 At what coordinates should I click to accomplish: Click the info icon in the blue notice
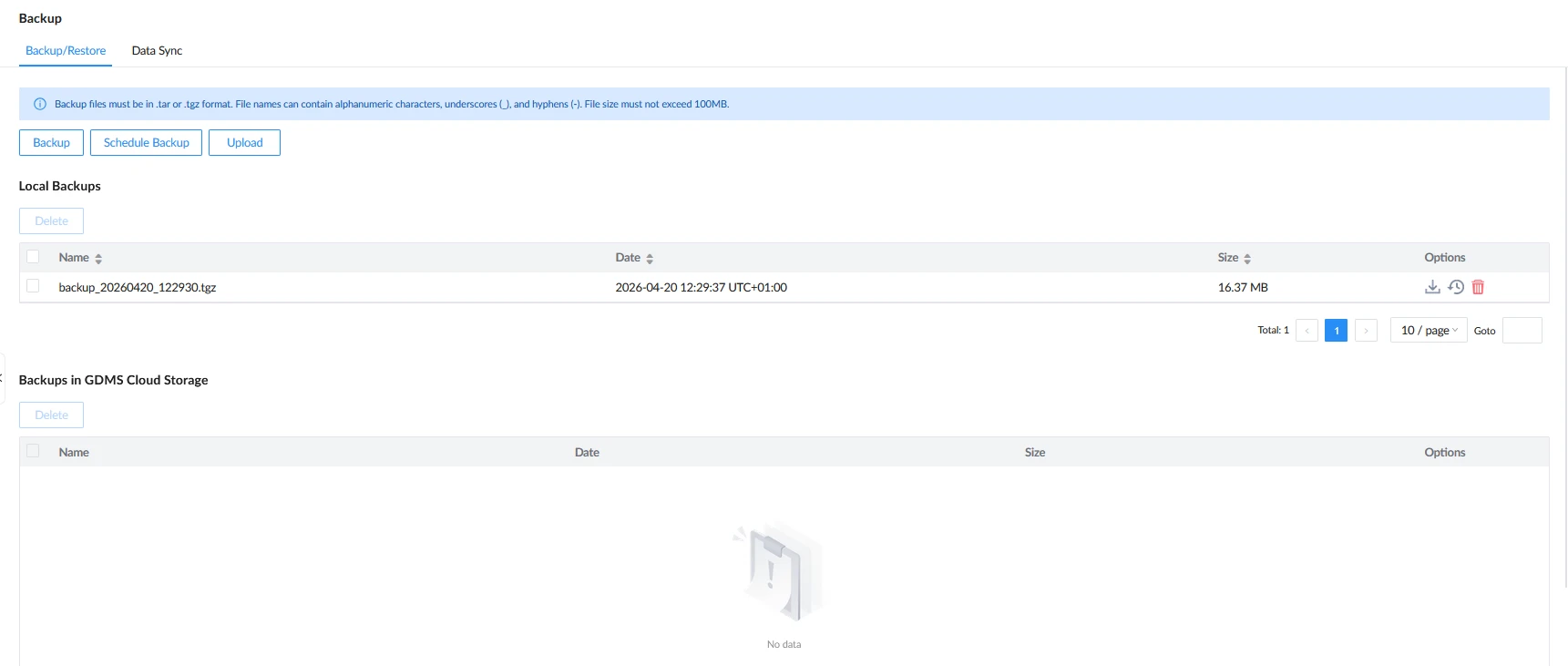[x=40, y=104]
